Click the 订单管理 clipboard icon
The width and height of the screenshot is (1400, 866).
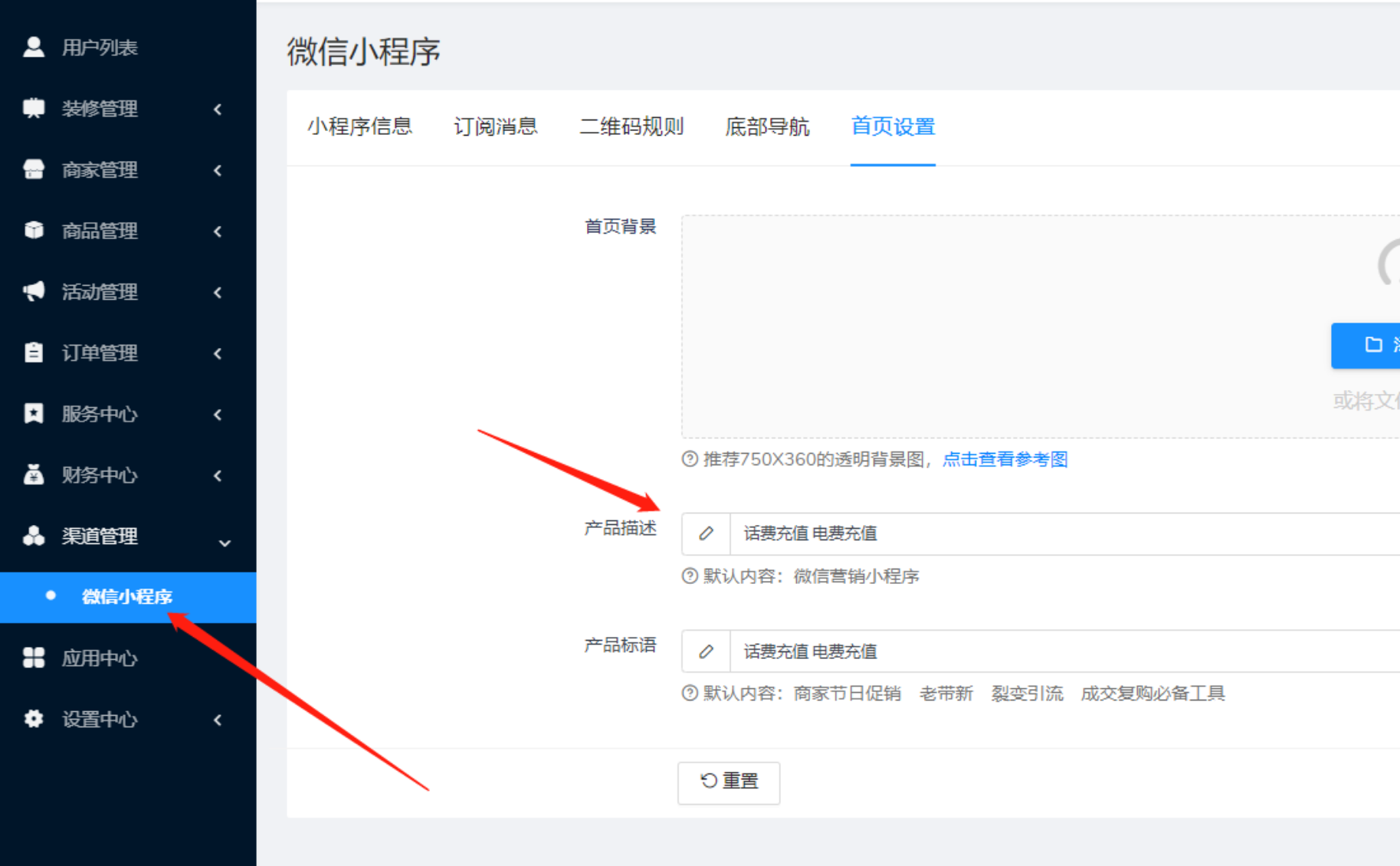tap(34, 353)
